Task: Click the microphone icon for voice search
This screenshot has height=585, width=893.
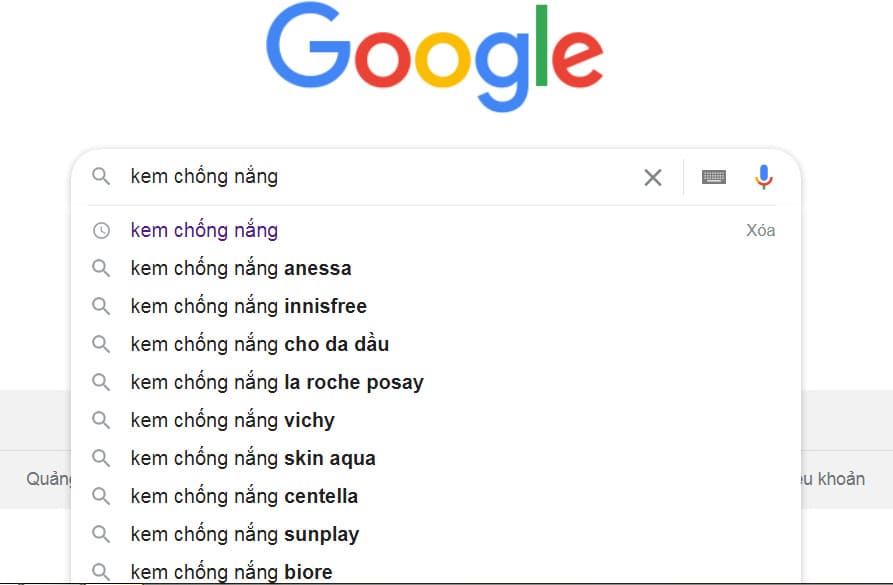Action: 764,177
